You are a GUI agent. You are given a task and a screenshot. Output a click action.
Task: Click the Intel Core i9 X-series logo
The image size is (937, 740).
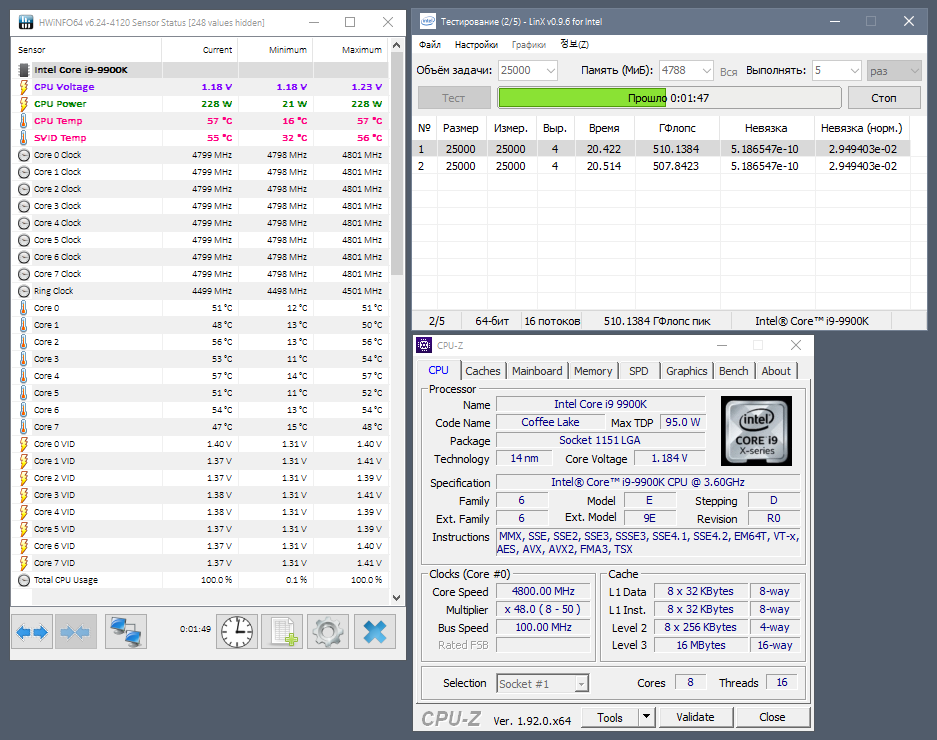[x=756, y=430]
